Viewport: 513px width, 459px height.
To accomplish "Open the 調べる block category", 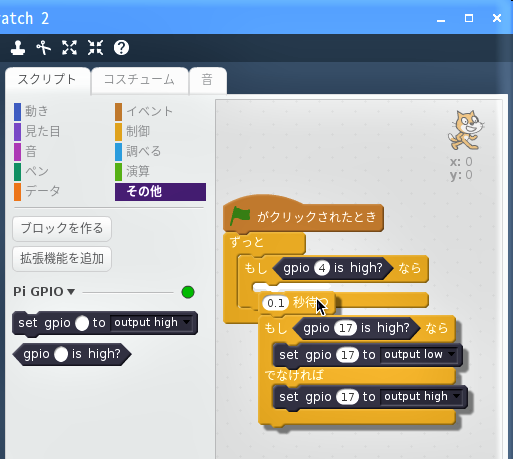I will click(x=138, y=151).
